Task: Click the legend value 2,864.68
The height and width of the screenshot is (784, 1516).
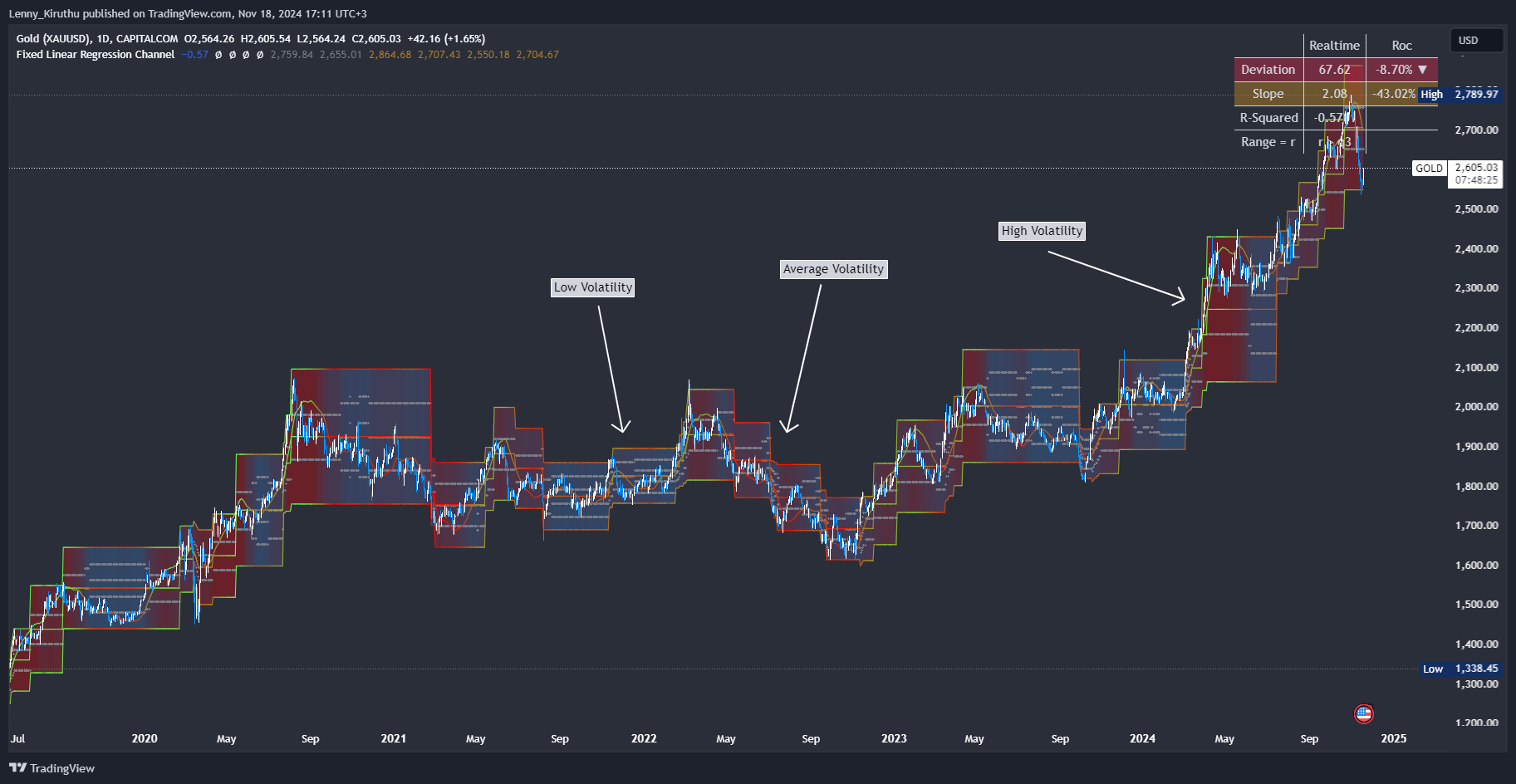Action: [390, 55]
